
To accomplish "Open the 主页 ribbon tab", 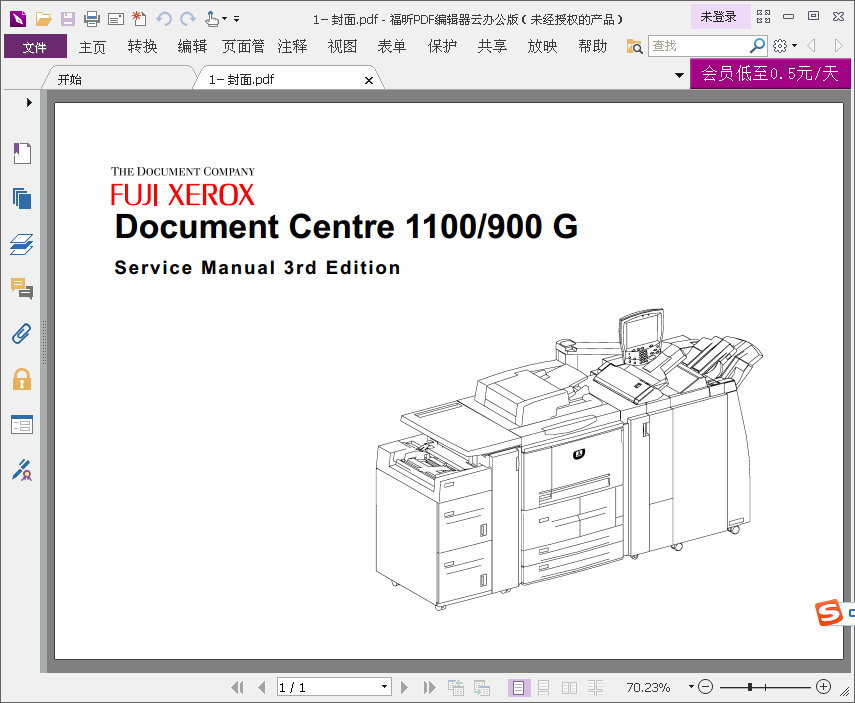I will [x=92, y=47].
